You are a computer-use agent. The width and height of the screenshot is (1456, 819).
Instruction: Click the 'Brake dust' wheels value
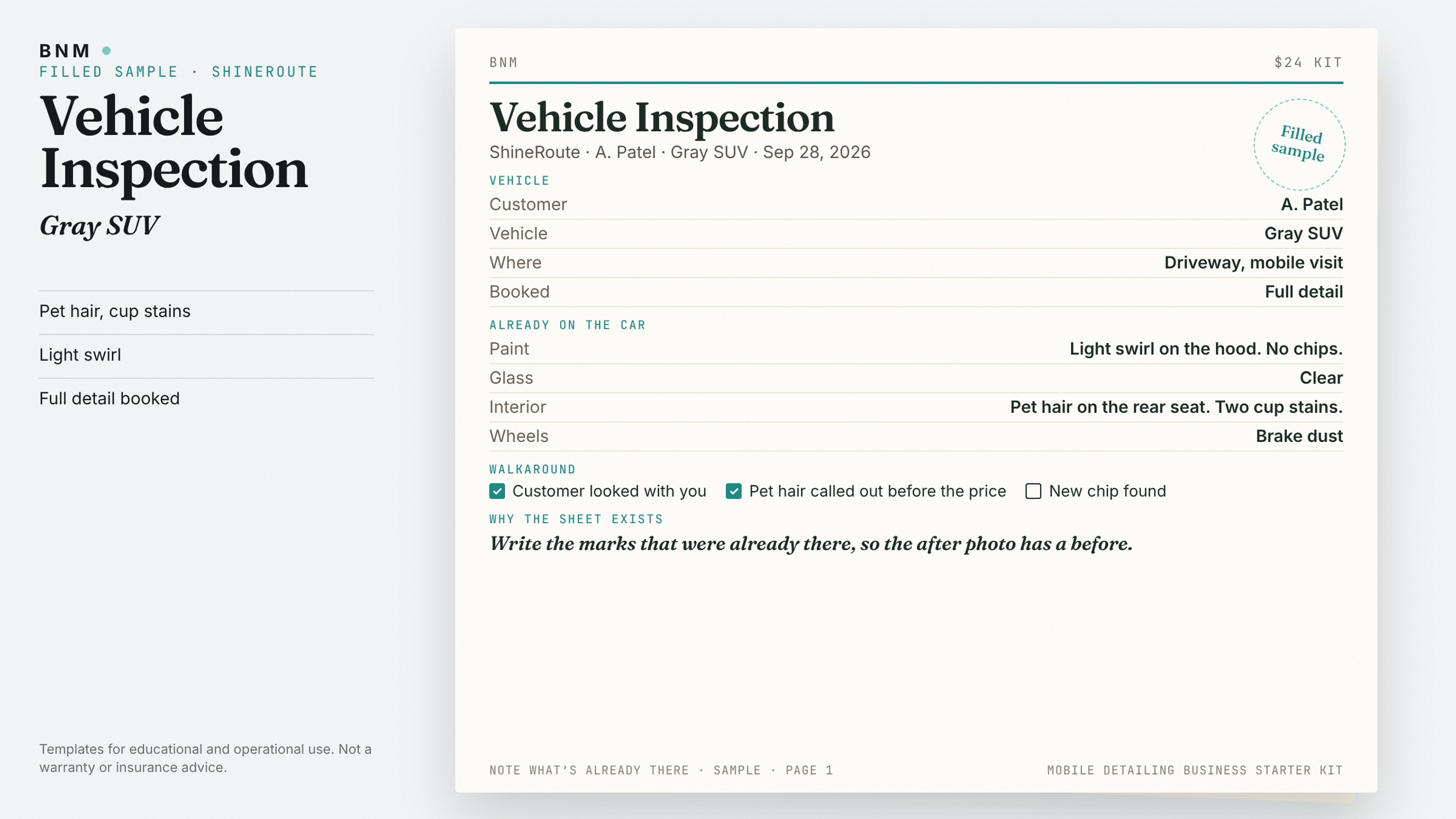1299,436
